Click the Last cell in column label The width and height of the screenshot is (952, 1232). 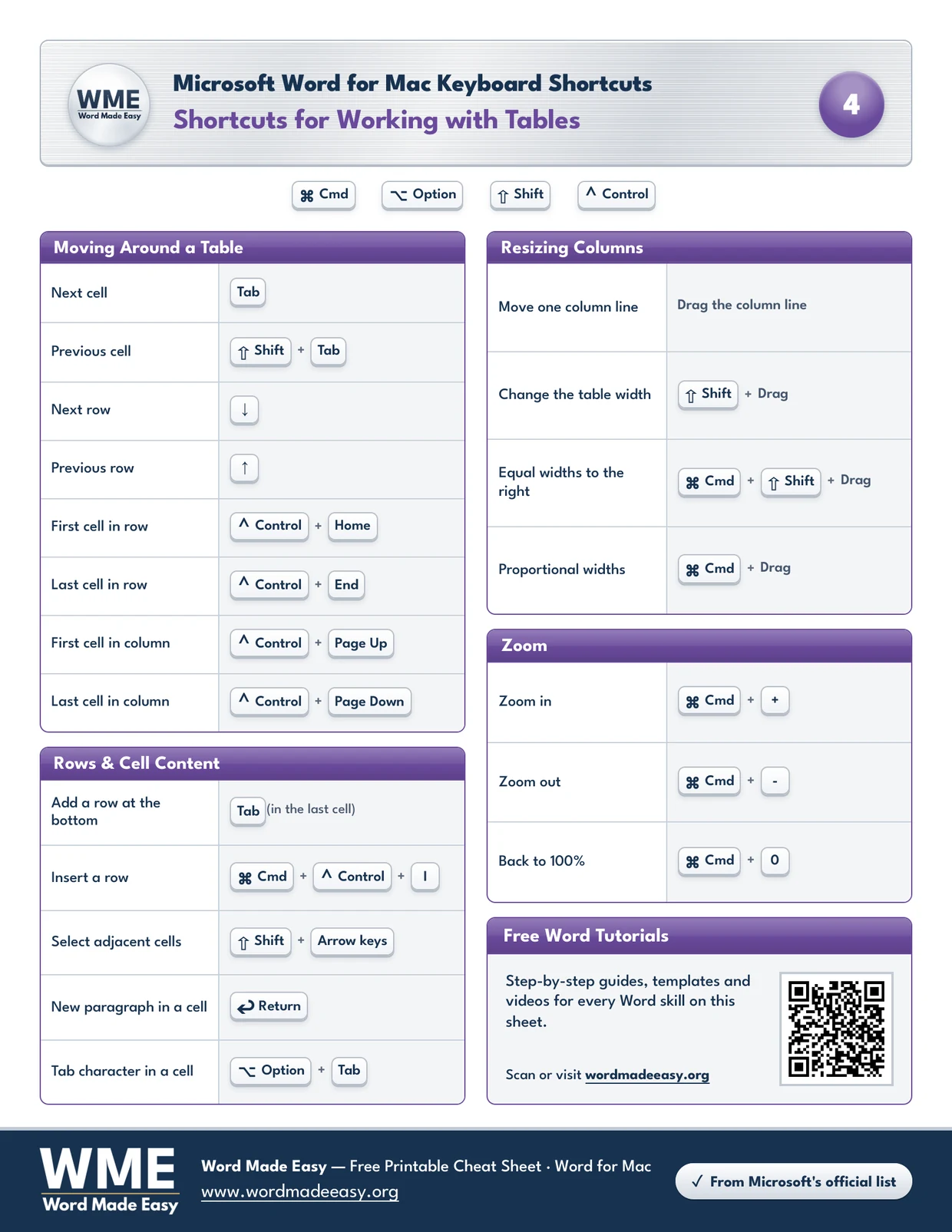(110, 702)
